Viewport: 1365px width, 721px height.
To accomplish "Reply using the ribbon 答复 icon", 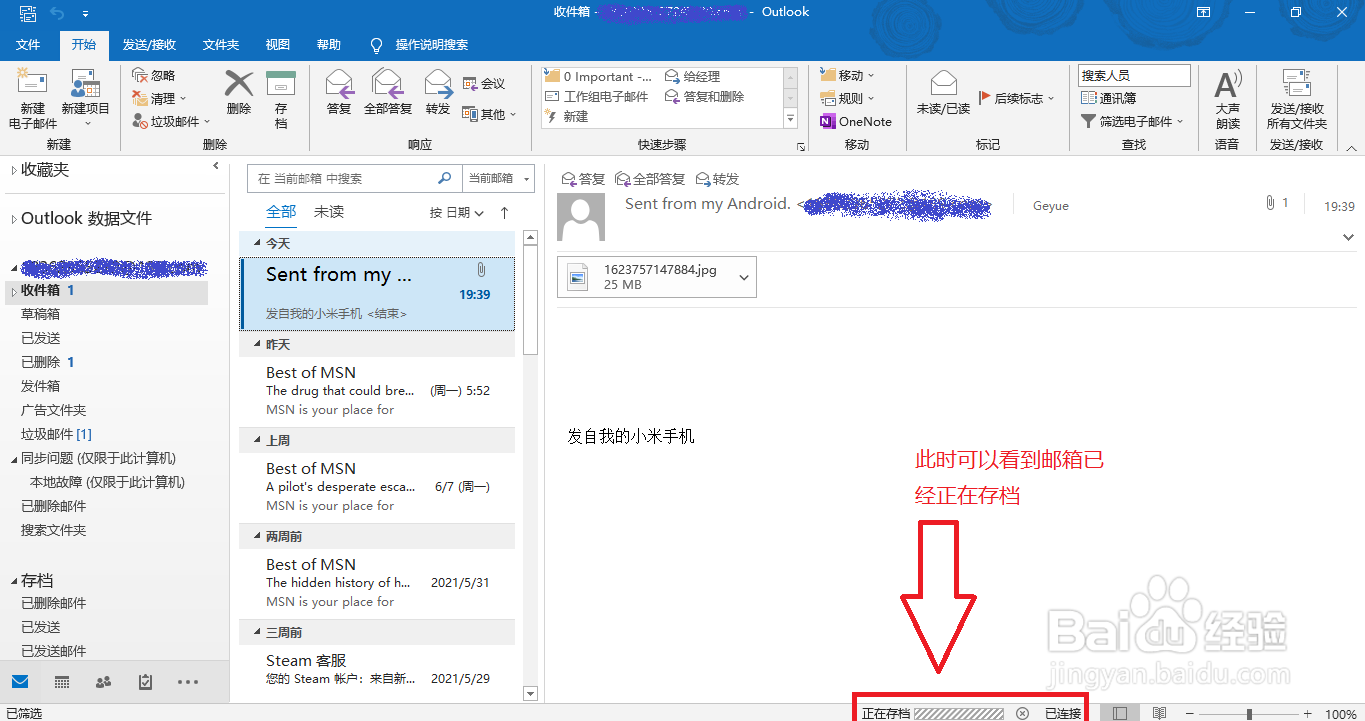I will (339, 93).
